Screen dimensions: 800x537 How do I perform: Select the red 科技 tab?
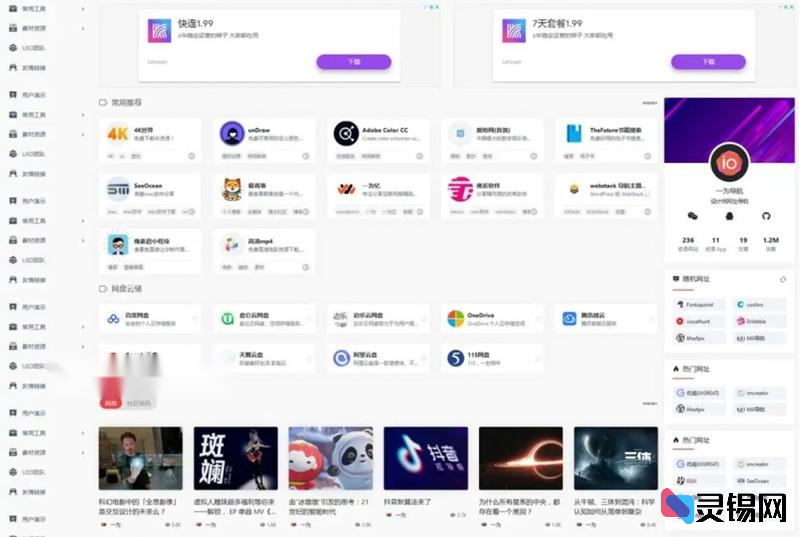coord(111,403)
